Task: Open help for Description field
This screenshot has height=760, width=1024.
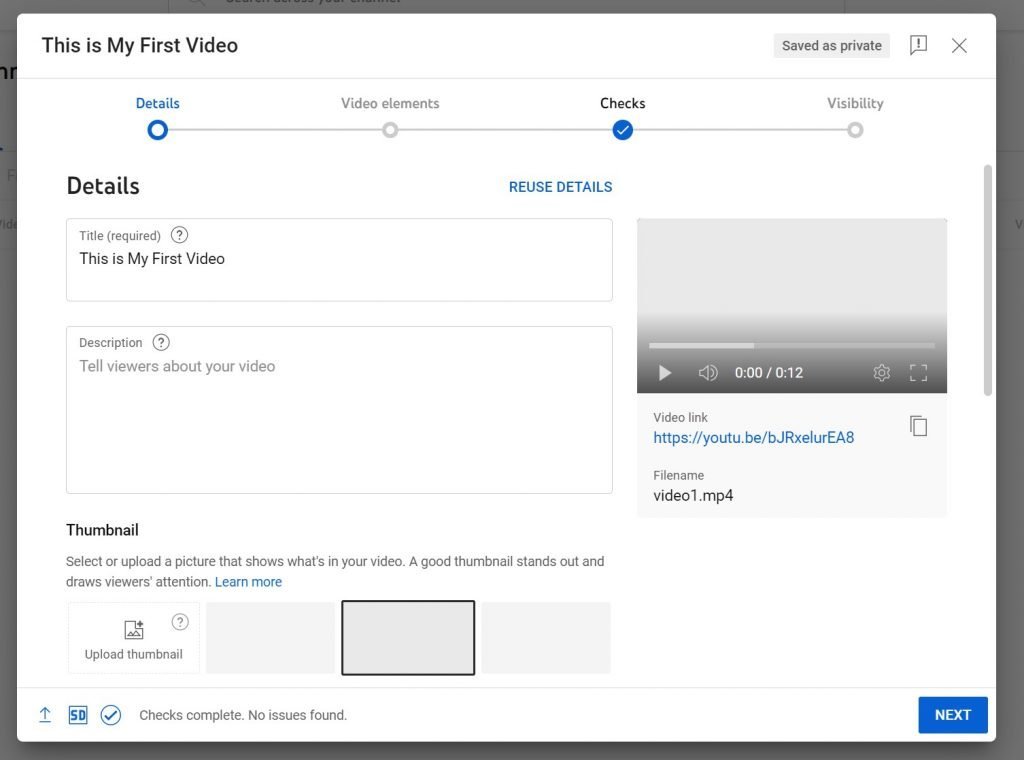Action: click(161, 342)
